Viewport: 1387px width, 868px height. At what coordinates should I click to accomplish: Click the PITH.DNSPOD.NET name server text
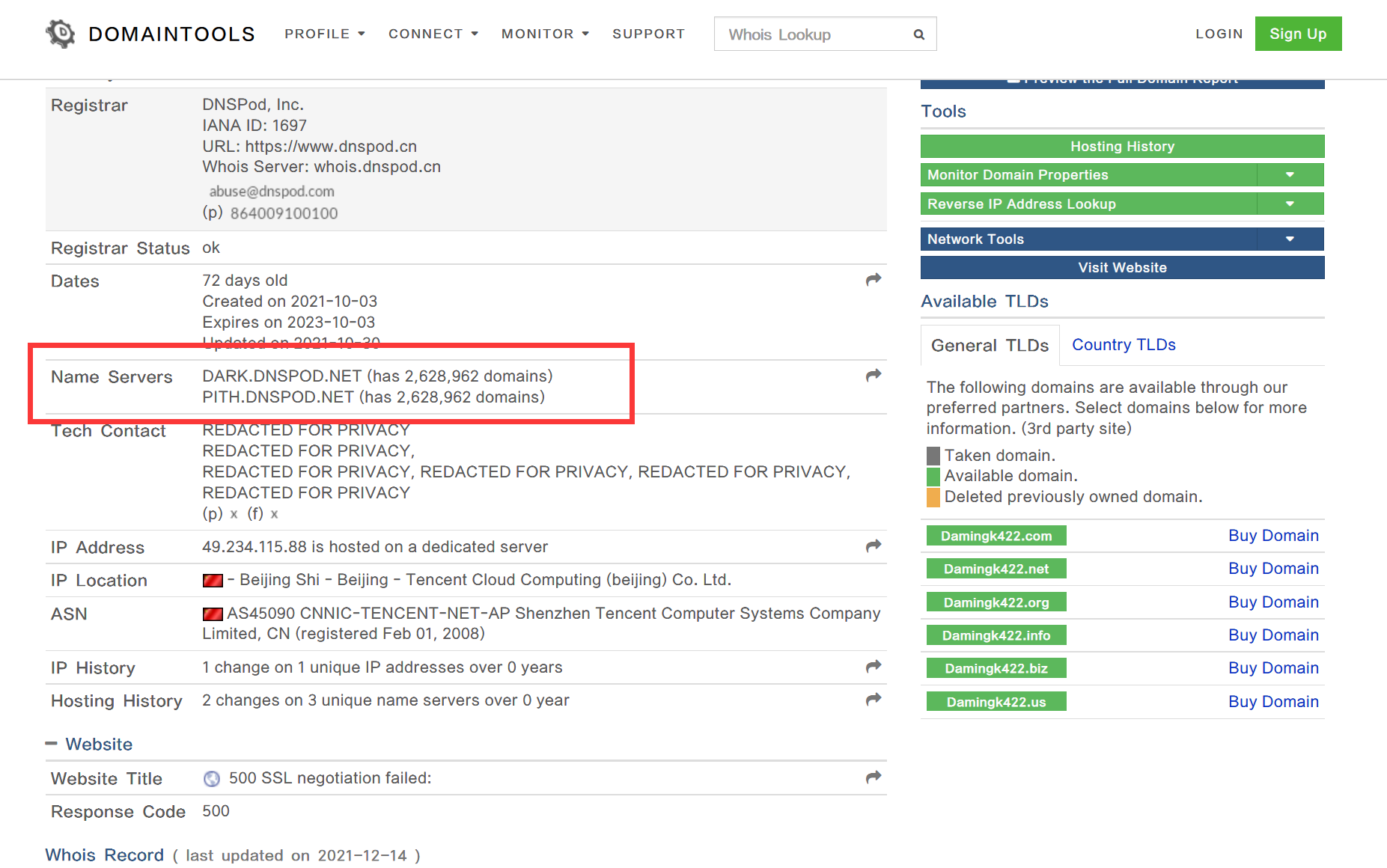(278, 397)
